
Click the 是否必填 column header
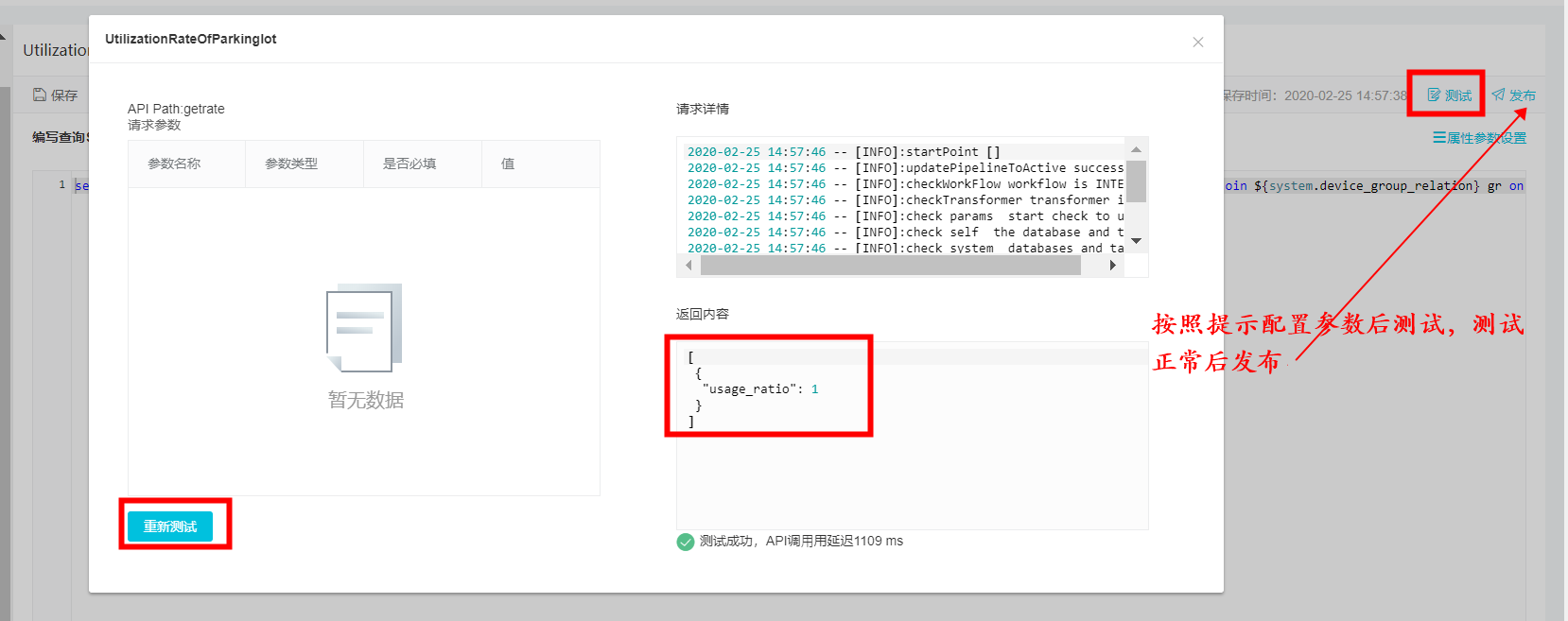pyautogui.click(x=409, y=164)
